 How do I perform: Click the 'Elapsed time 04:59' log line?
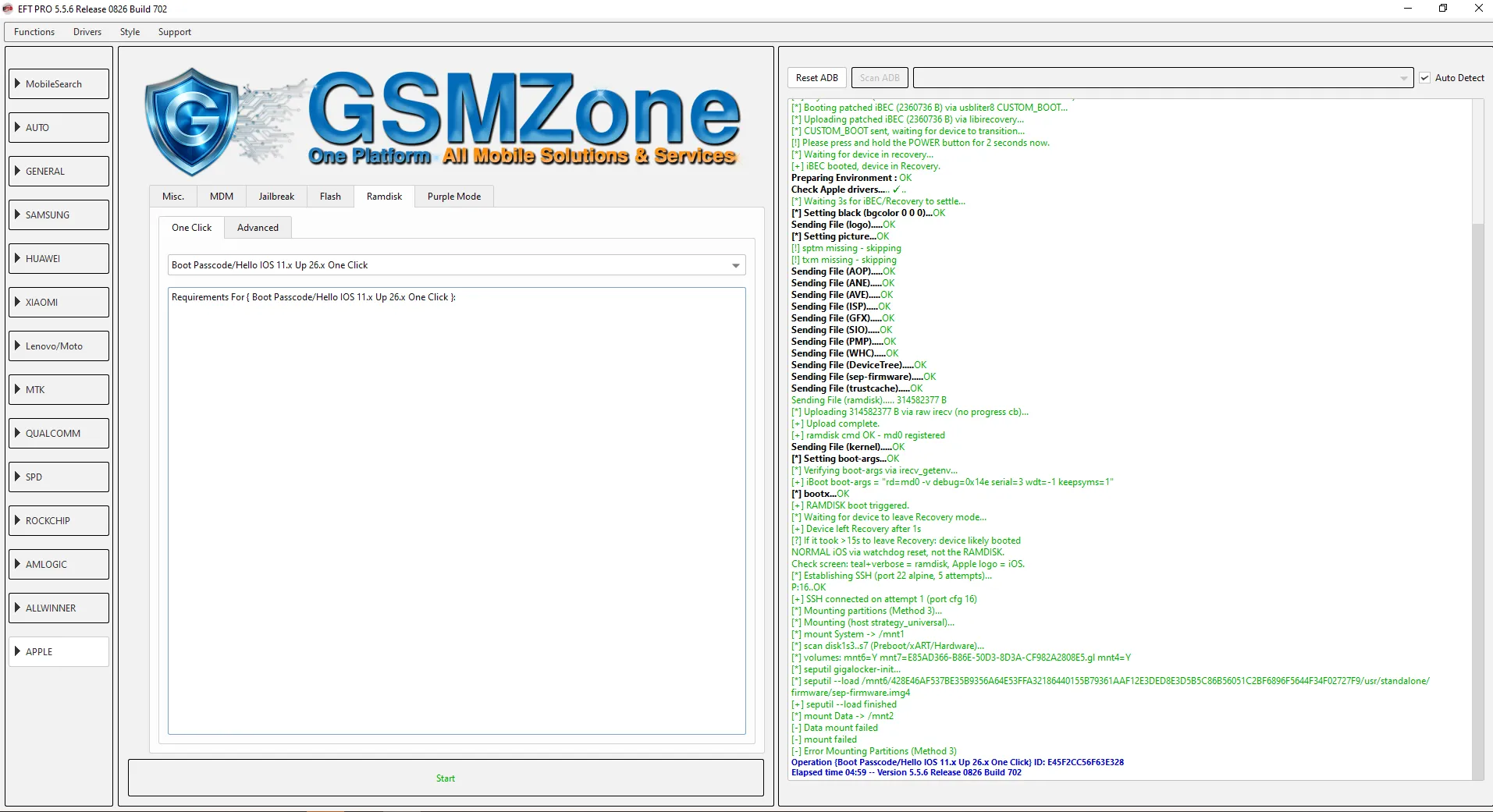point(906,773)
